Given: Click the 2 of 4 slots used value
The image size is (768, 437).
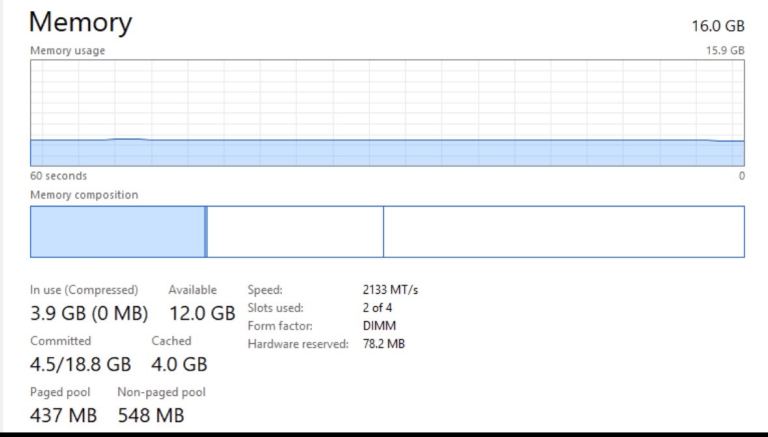Looking at the screenshot, I should point(377,308).
